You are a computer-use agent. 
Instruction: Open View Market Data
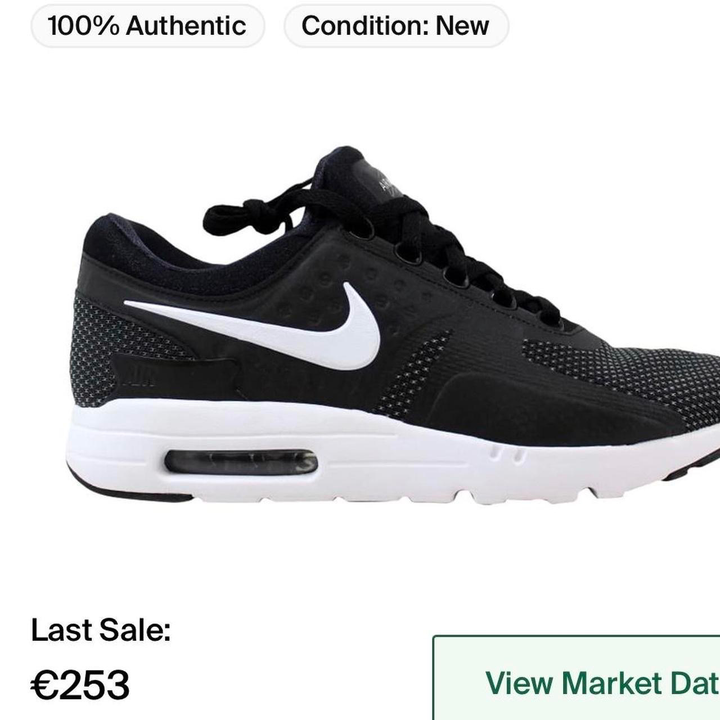click(577, 679)
